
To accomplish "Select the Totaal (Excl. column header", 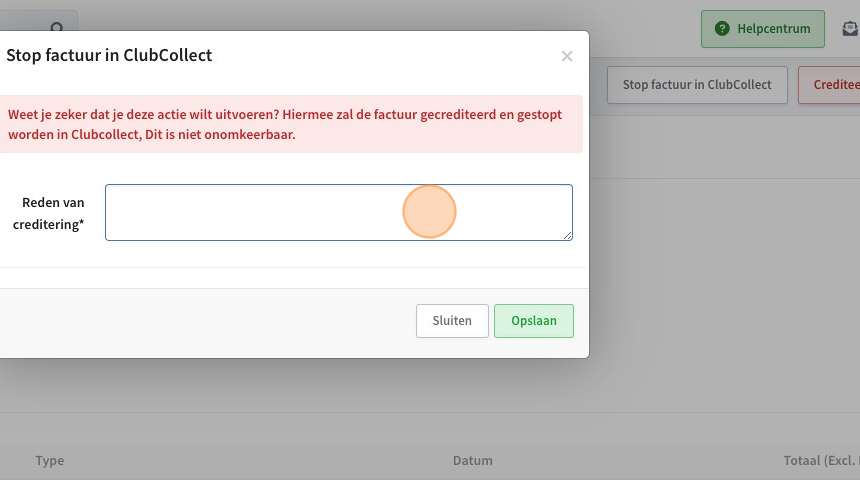I will pos(822,461).
